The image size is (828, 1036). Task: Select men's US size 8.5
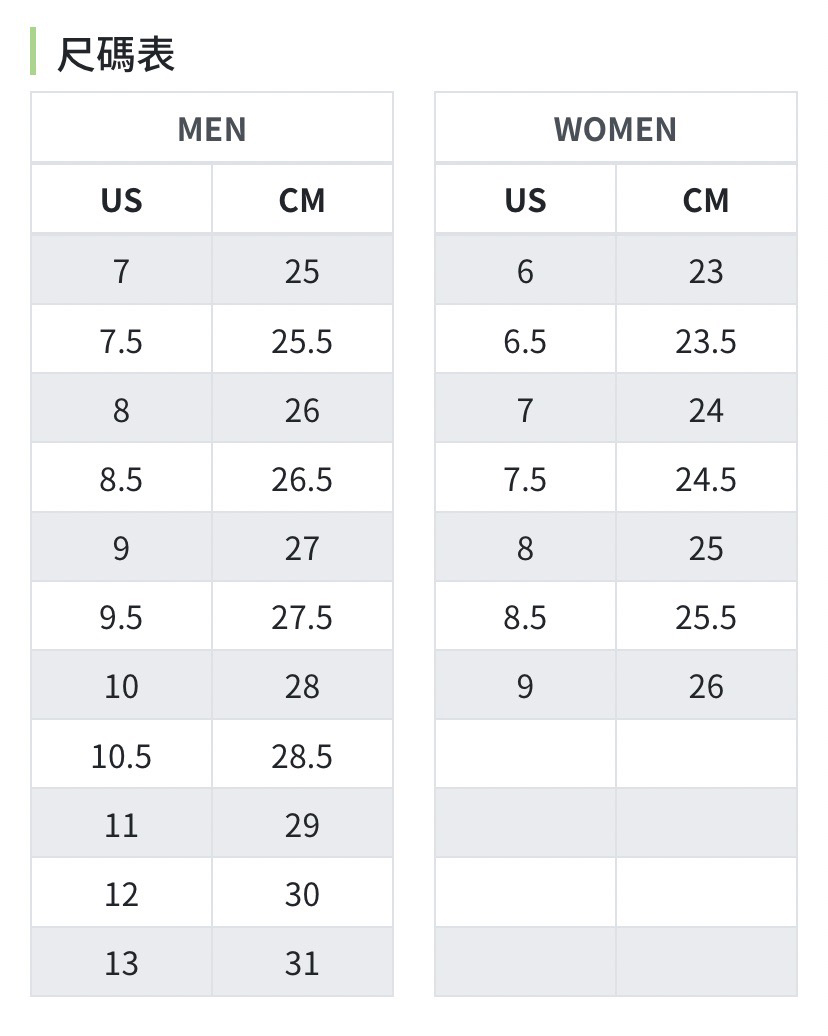121,480
